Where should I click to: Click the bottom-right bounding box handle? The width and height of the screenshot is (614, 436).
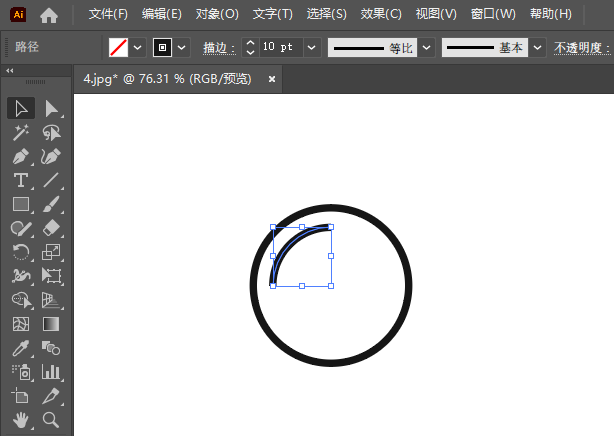click(331, 286)
